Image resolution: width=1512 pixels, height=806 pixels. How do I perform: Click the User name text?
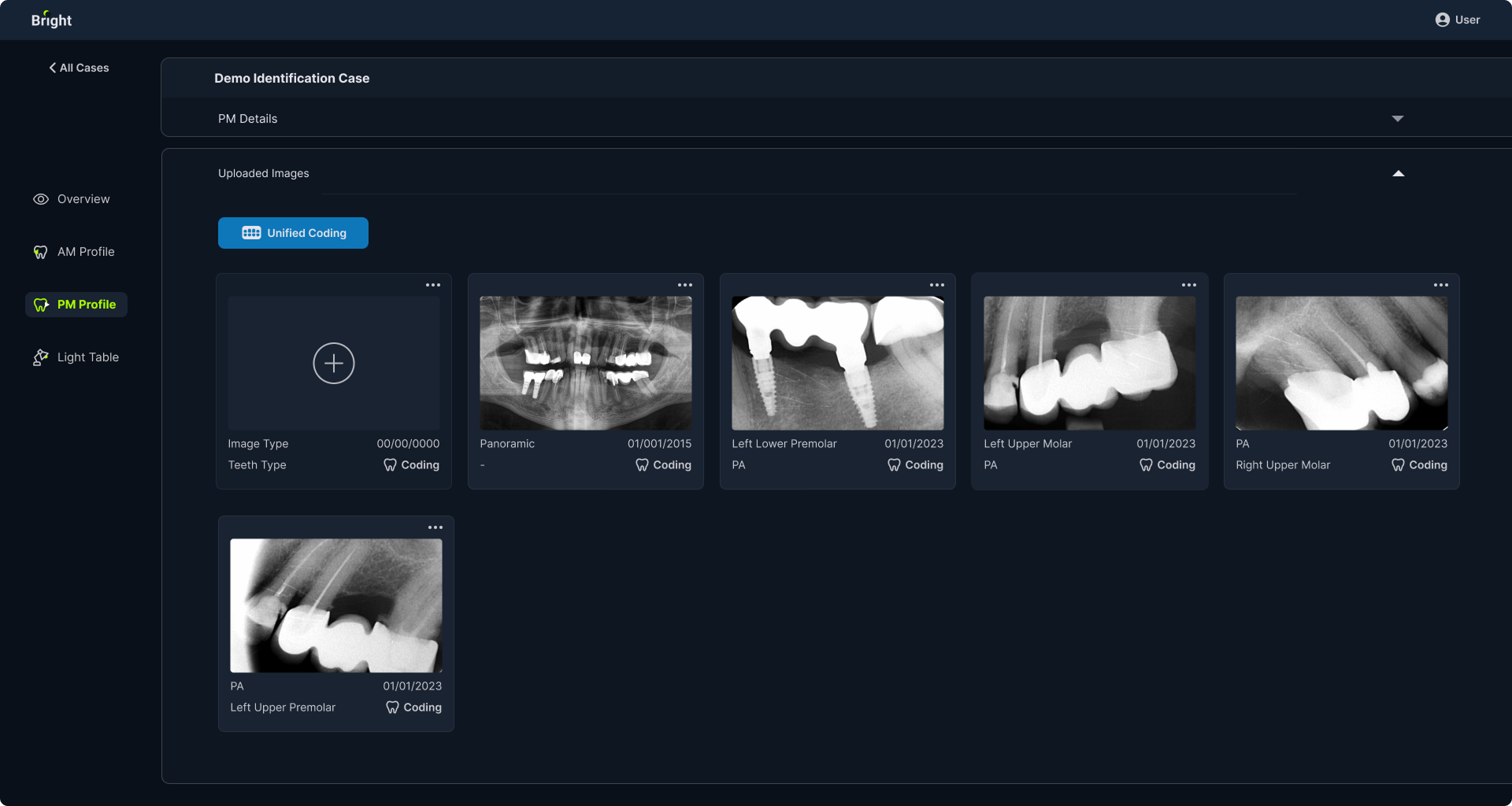pyautogui.click(x=1467, y=20)
